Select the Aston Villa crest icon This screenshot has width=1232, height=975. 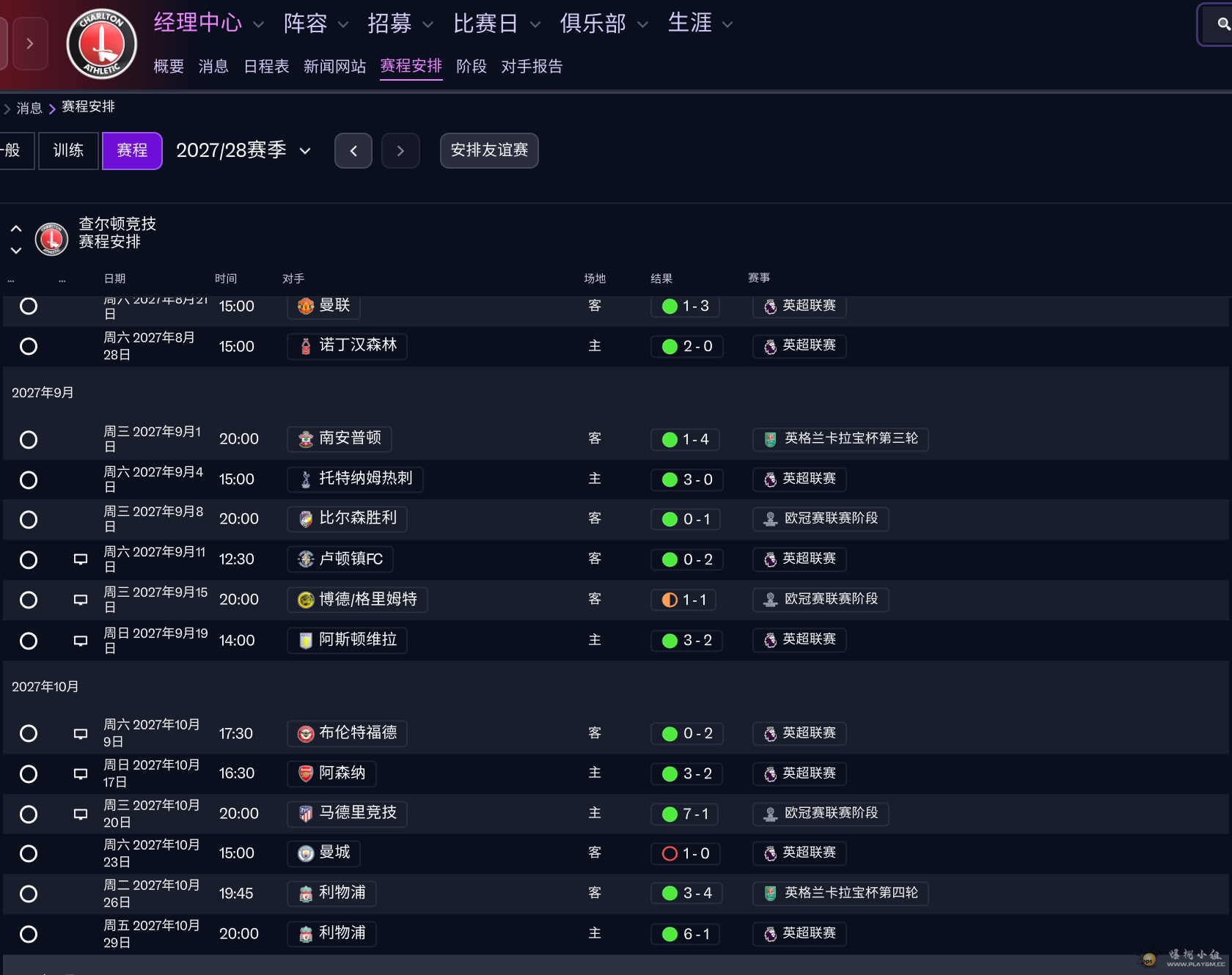click(x=306, y=641)
